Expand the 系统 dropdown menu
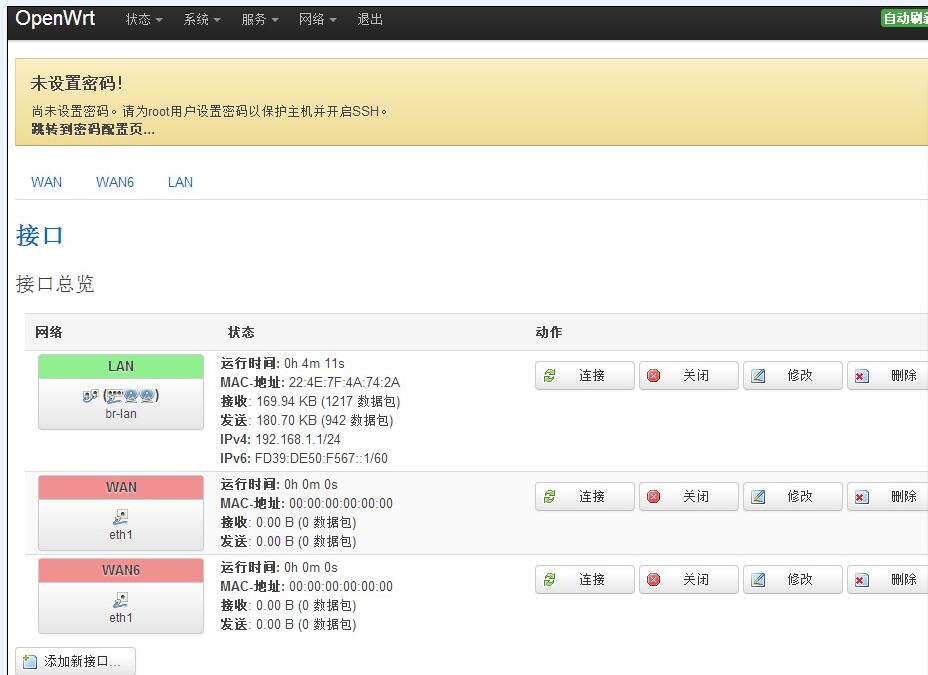Image resolution: width=928 pixels, height=675 pixels. (x=201, y=20)
